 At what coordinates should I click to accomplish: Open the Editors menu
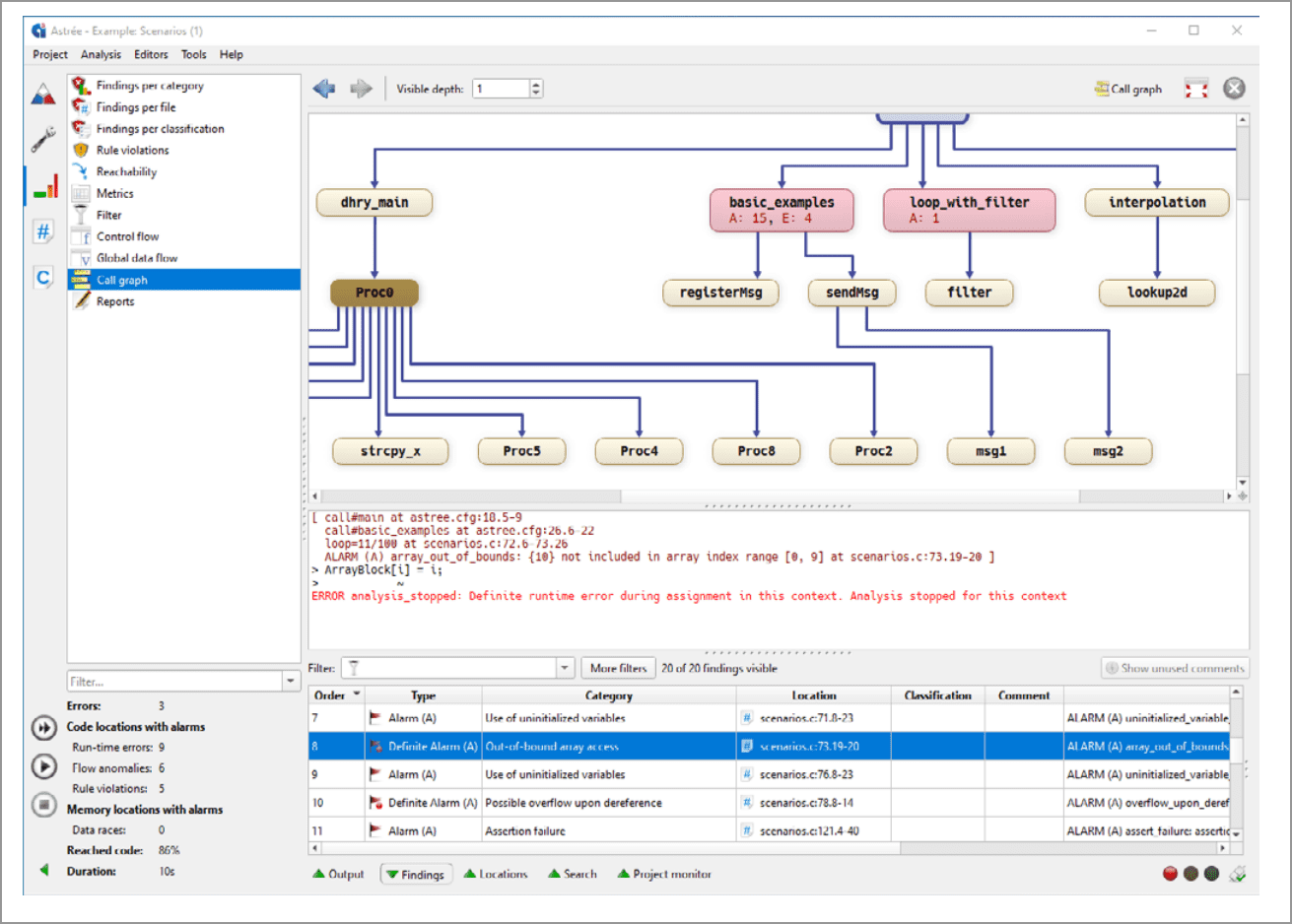pyautogui.click(x=151, y=55)
